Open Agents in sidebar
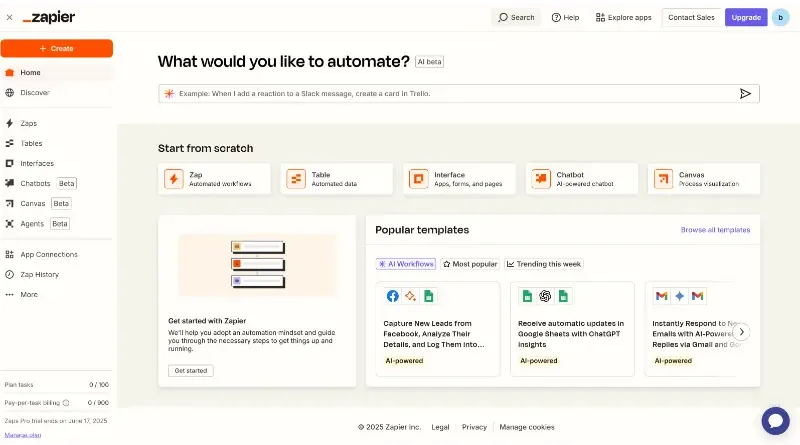The height and width of the screenshot is (445, 800). click(x=57, y=224)
